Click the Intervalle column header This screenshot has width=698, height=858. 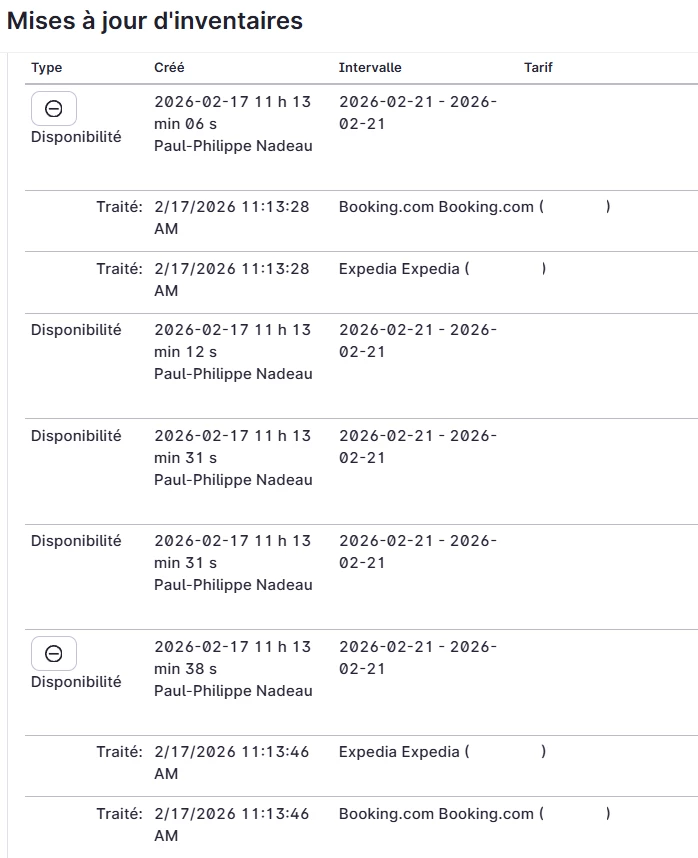tap(370, 68)
